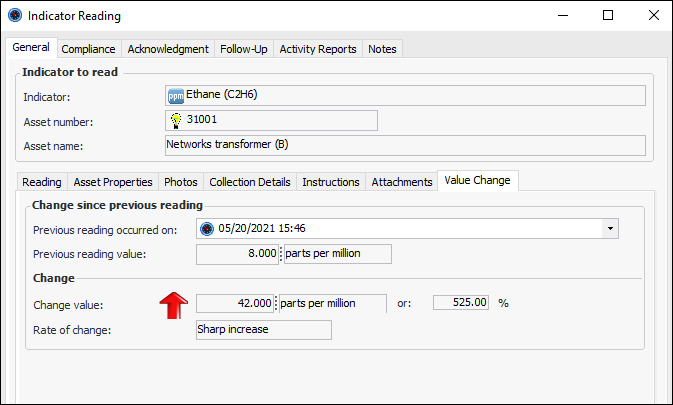Open the Compliance tab
The width and height of the screenshot is (673, 405).
point(88,49)
